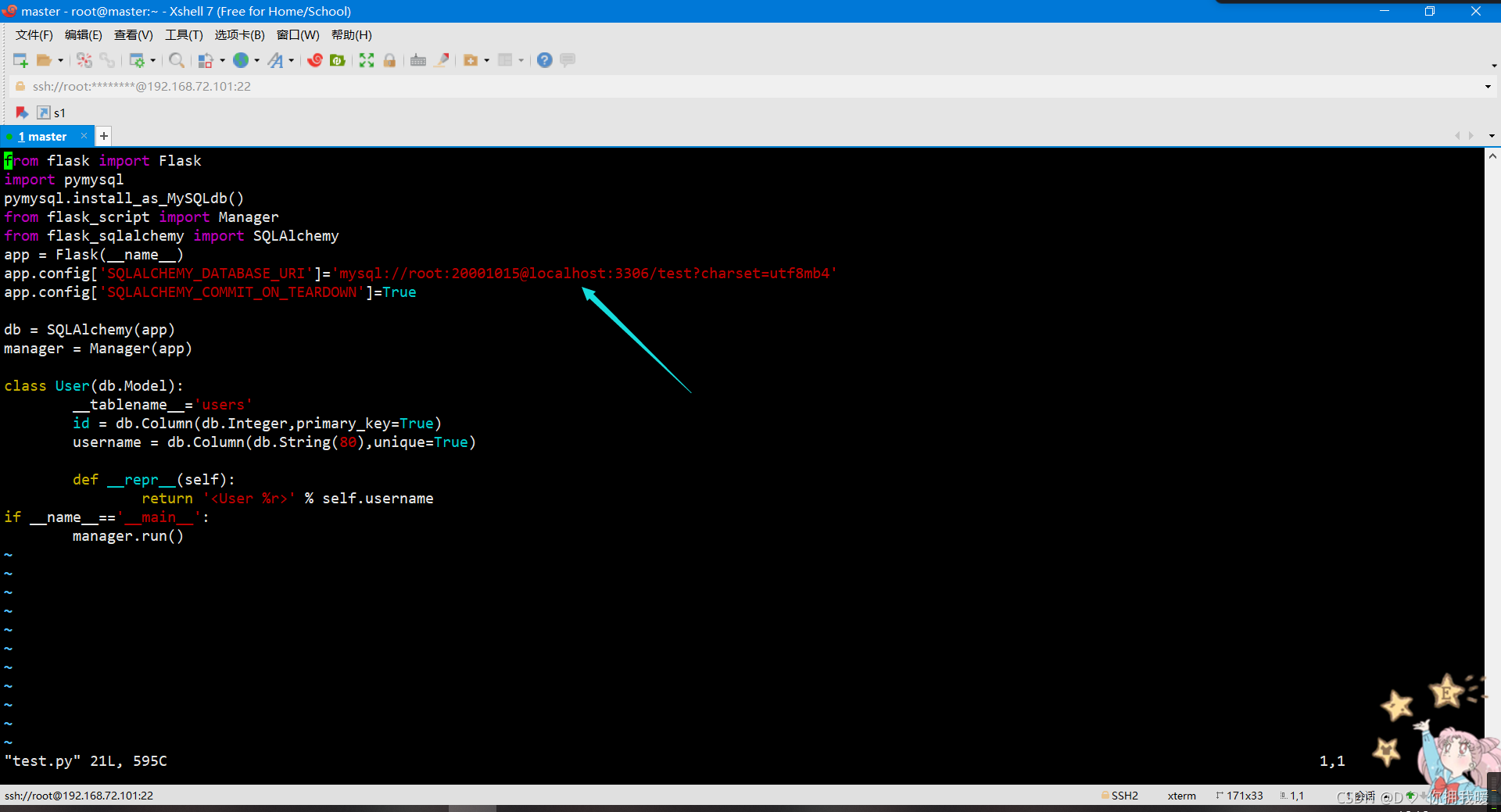
Task: Expand the address bar history dropdown
Action: pyautogui.click(x=1489, y=86)
